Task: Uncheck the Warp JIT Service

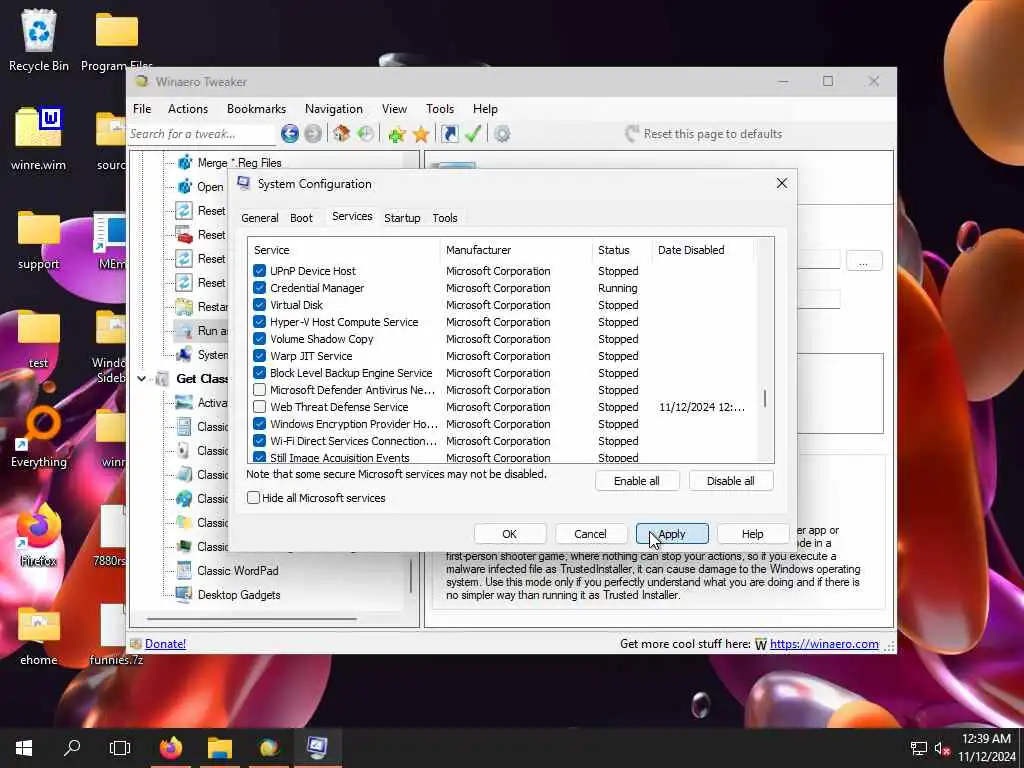Action: coord(259,356)
